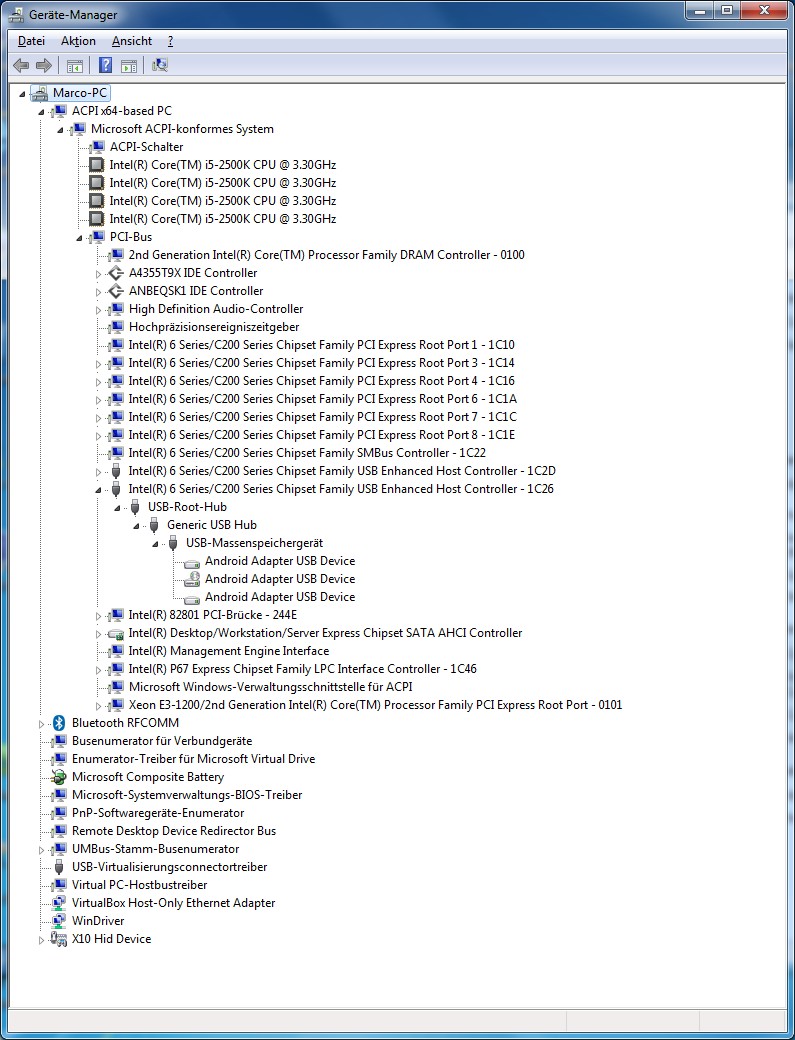Select Microsoft Windows-Verwaltungsschnittstelle für ACPI
Viewport: 795px width, 1040px height.
coord(271,686)
